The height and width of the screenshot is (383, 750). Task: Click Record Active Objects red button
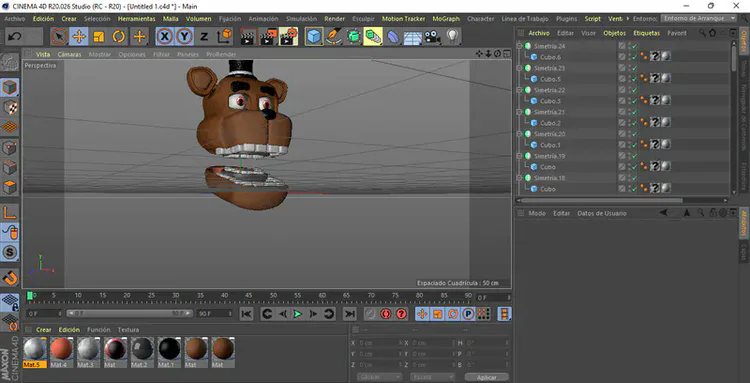pyautogui.click(x=386, y=314)
